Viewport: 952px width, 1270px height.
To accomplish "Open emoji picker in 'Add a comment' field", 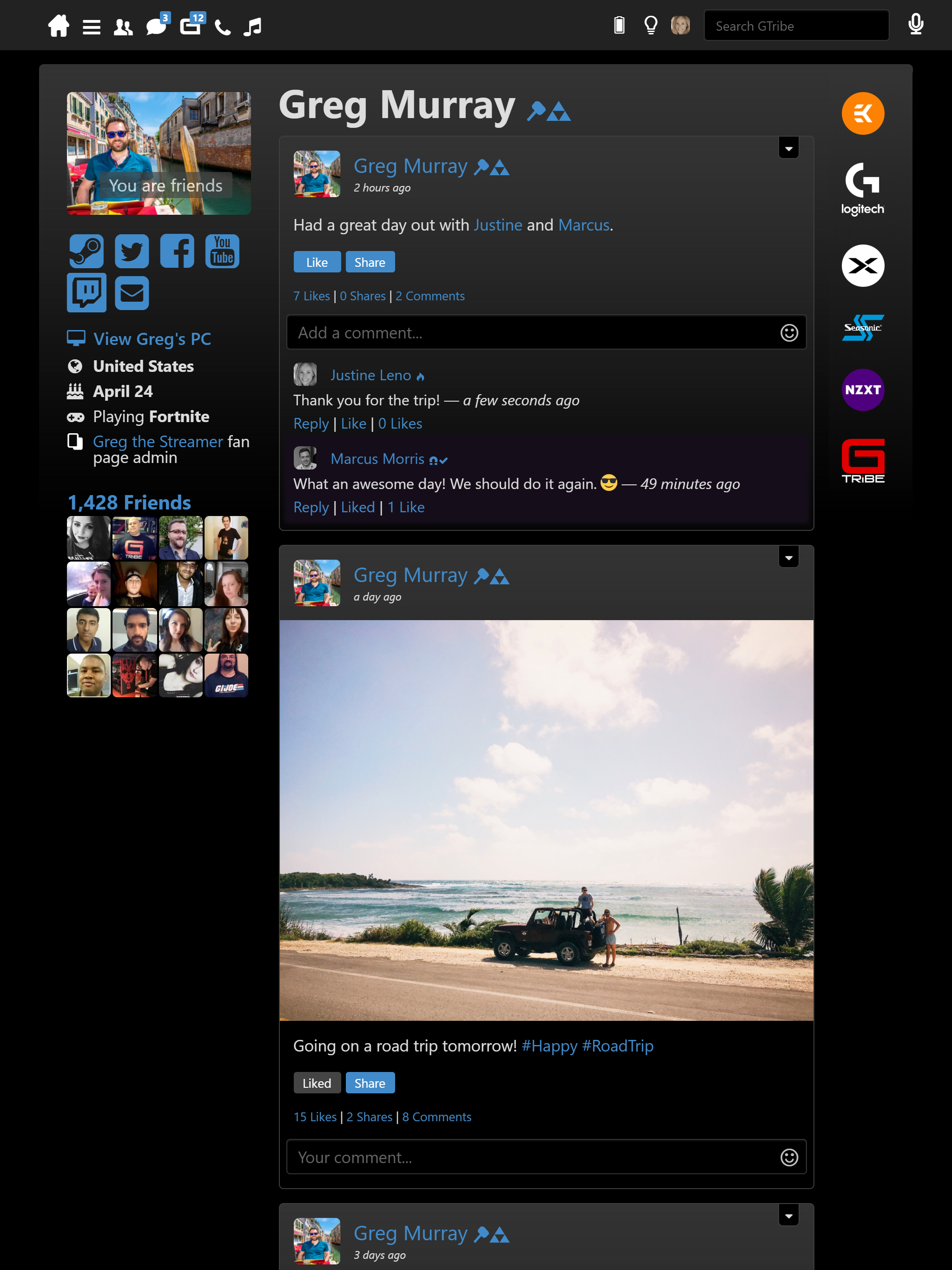I will 789,333.
